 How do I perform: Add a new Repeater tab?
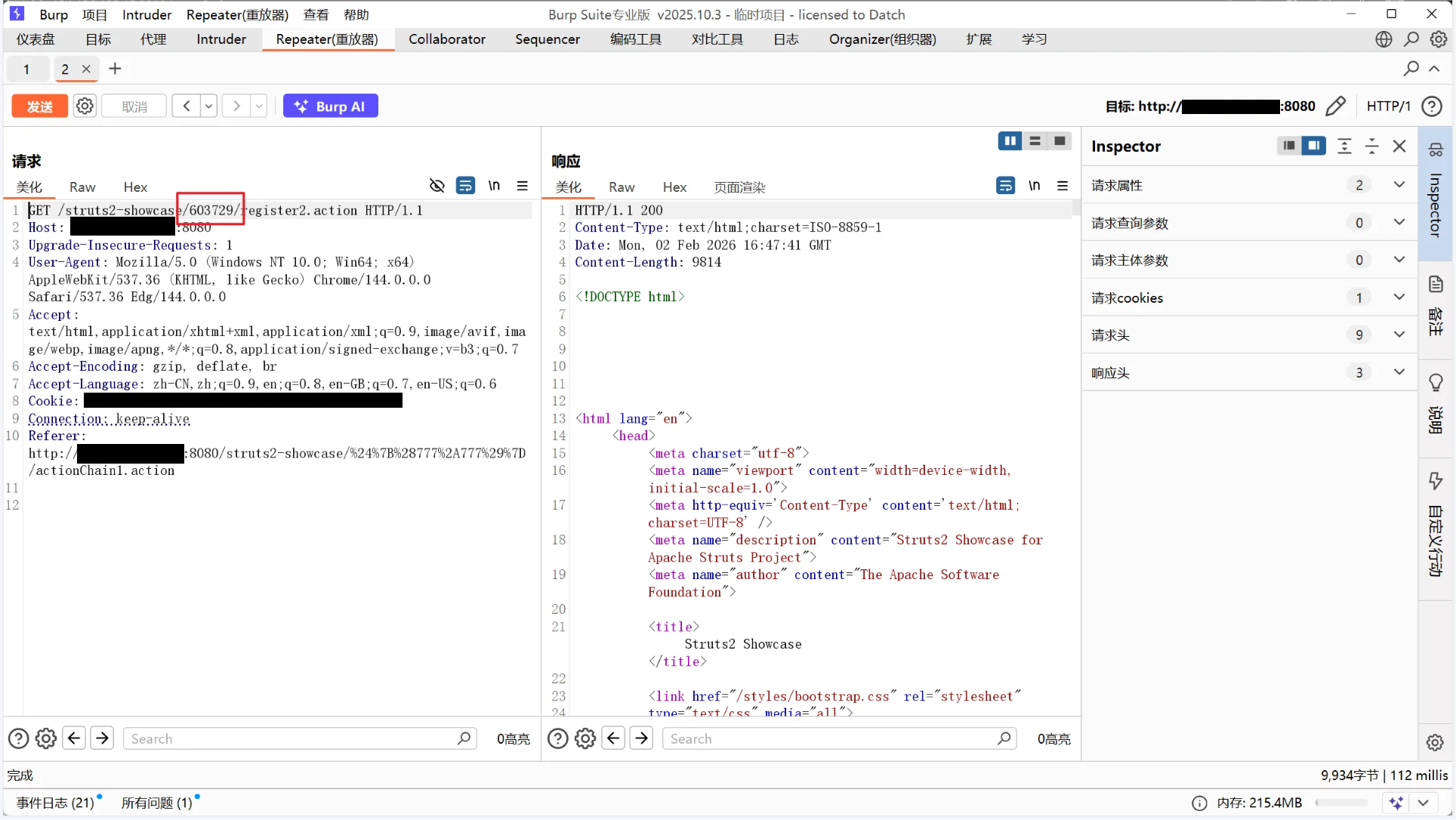tap(115, 69)
